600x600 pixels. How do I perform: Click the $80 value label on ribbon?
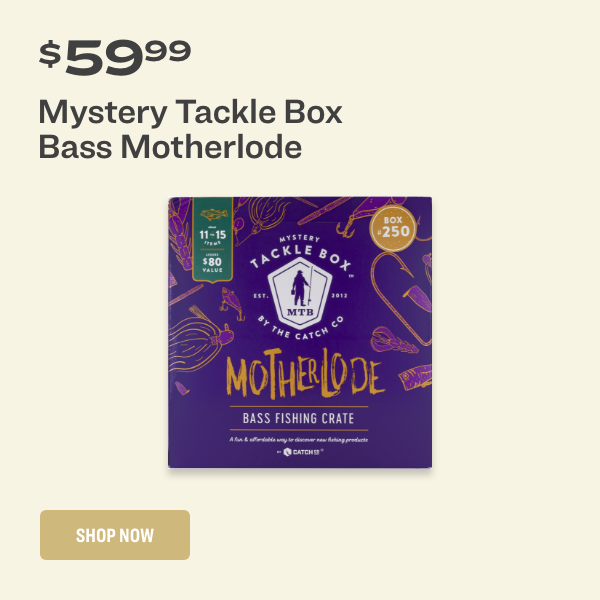tap(212, 263)
